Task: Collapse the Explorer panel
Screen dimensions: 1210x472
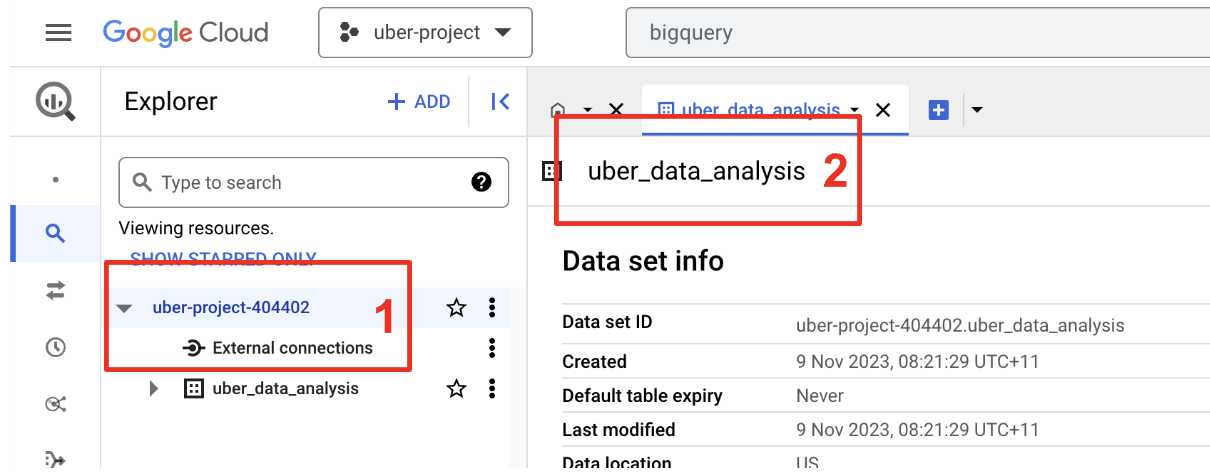Action: (x=500, y=101)
